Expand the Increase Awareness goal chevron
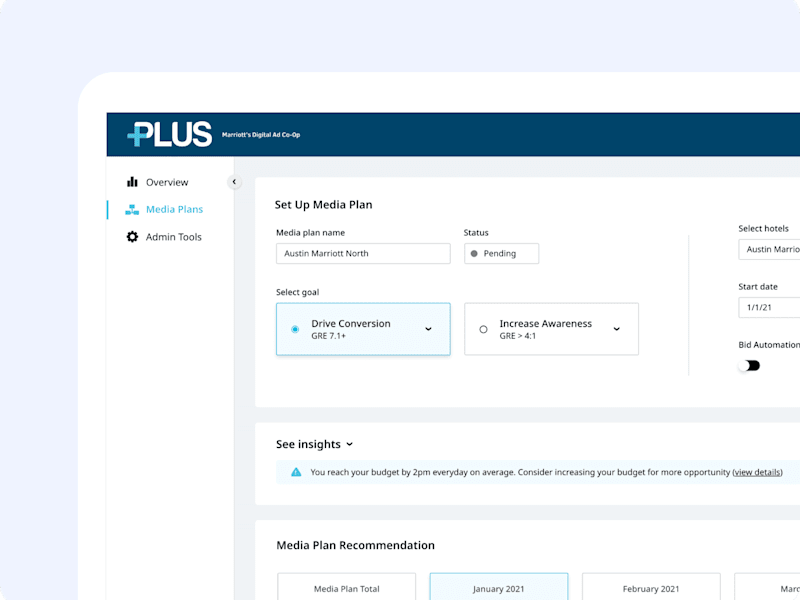This screenshot has height=600, width=800. [x=617, y=329]
